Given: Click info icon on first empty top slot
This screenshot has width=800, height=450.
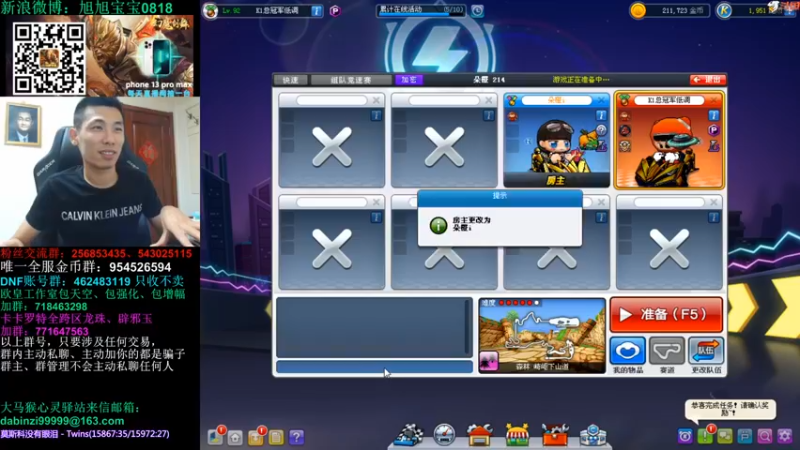Looking at the screenshot, I should (376, 116).
